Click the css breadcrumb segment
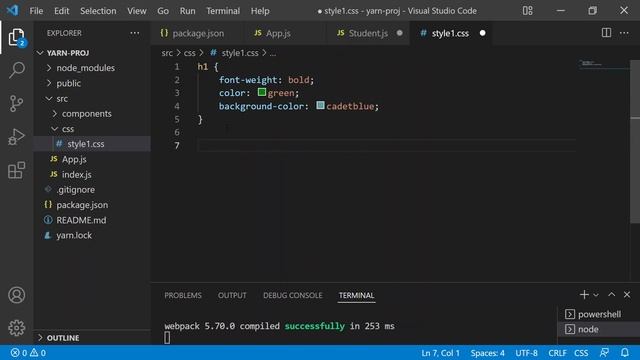The width and height of the screenshot is (640, 360). (x=189, y=53)
